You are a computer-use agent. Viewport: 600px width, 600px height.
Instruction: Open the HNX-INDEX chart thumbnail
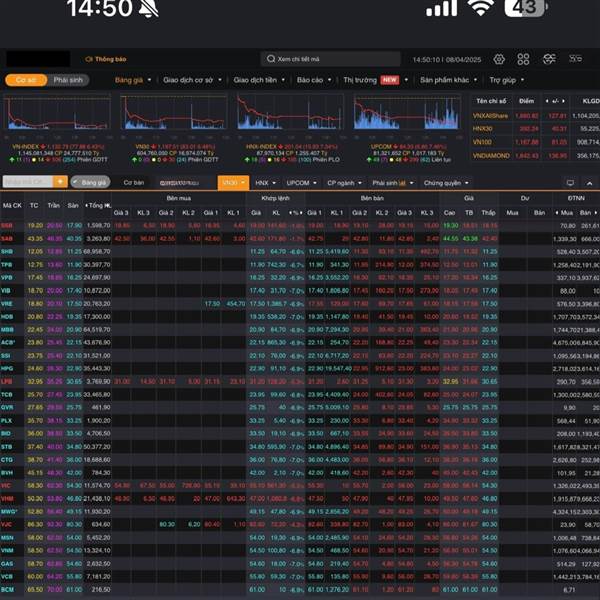290,113
